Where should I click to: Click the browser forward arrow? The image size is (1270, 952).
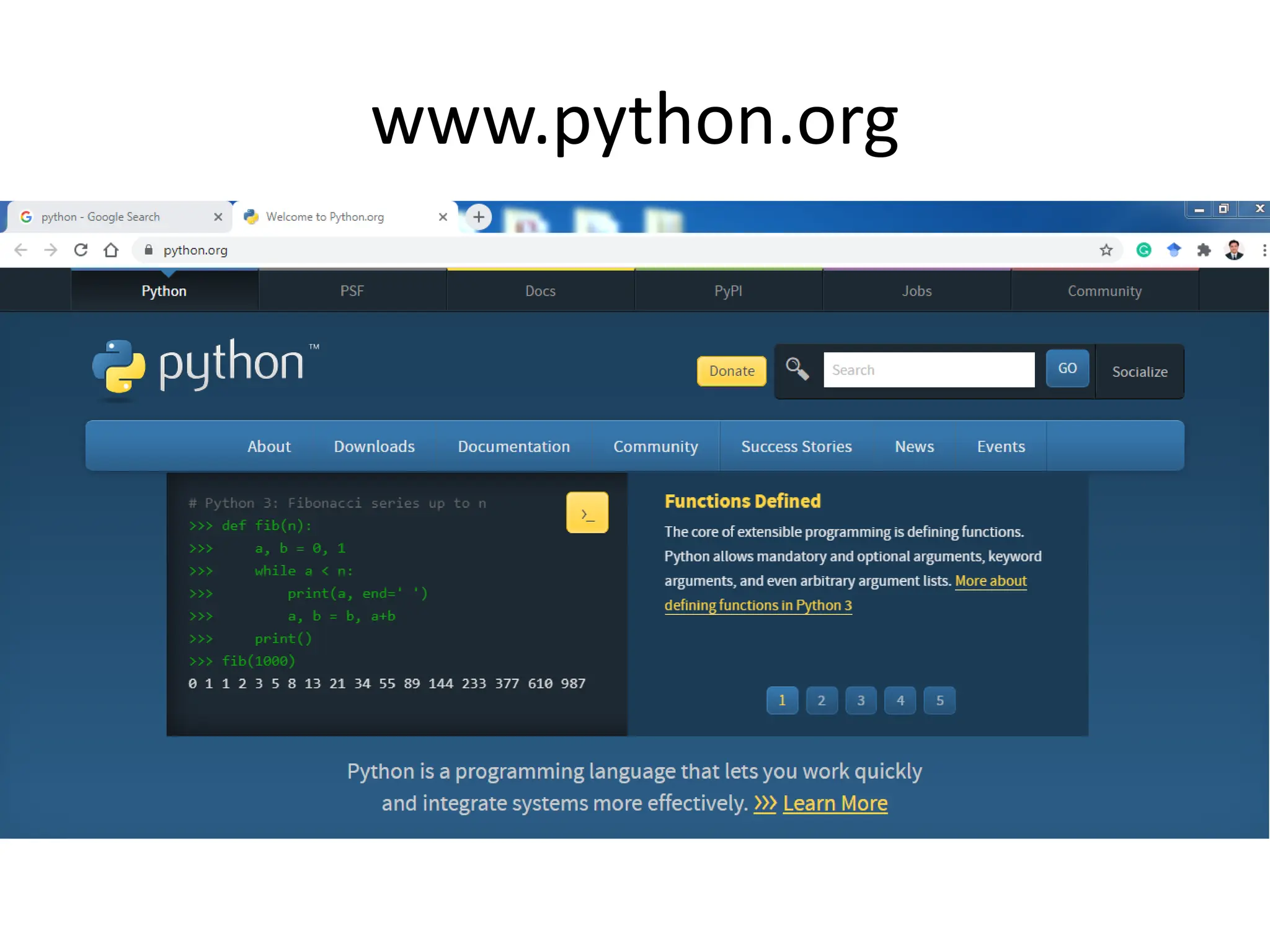(51, 250)
